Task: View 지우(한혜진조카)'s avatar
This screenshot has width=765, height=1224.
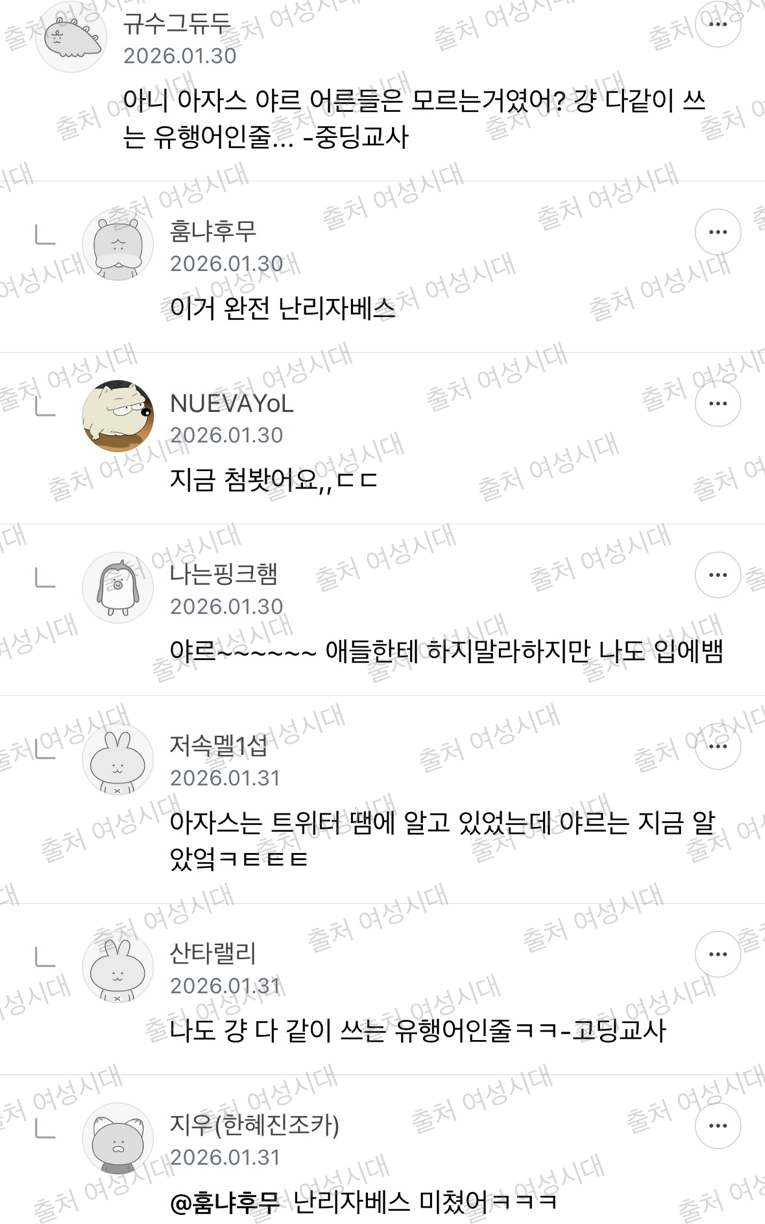Action: [118, 1139]
